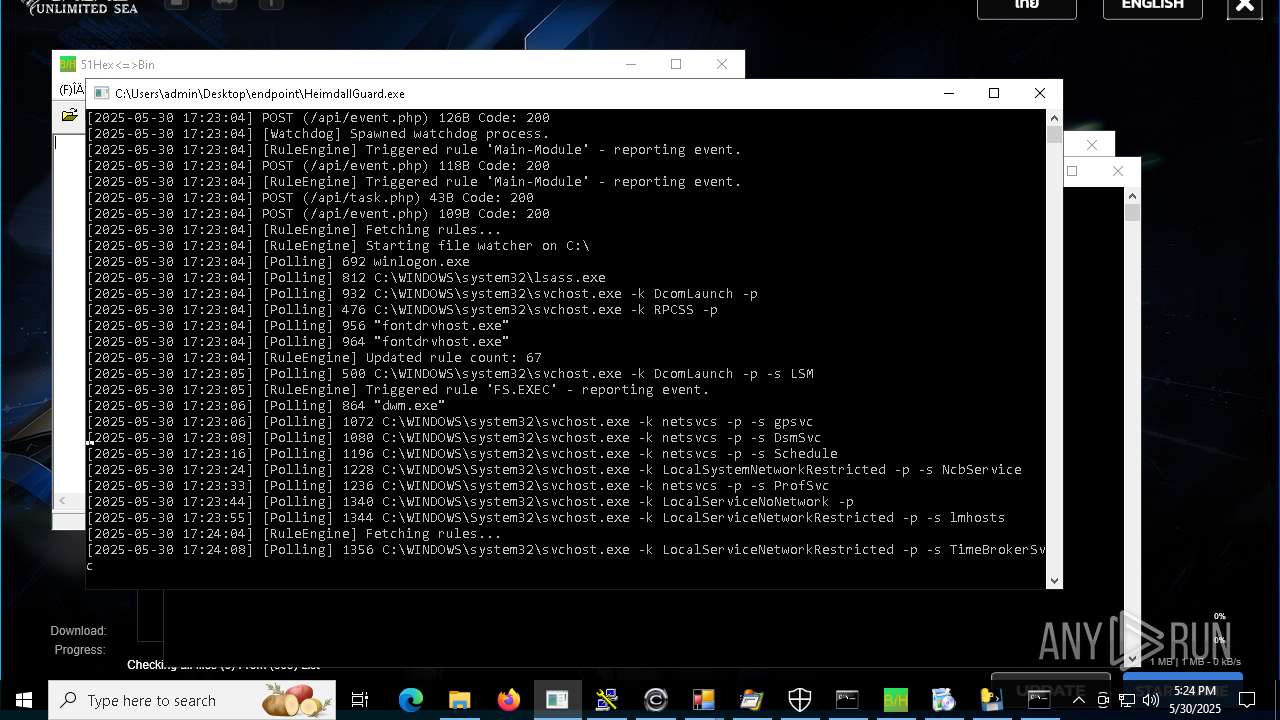Open the network tools taskbar icon
The image size is (1280, 720).
pos(606,700)
